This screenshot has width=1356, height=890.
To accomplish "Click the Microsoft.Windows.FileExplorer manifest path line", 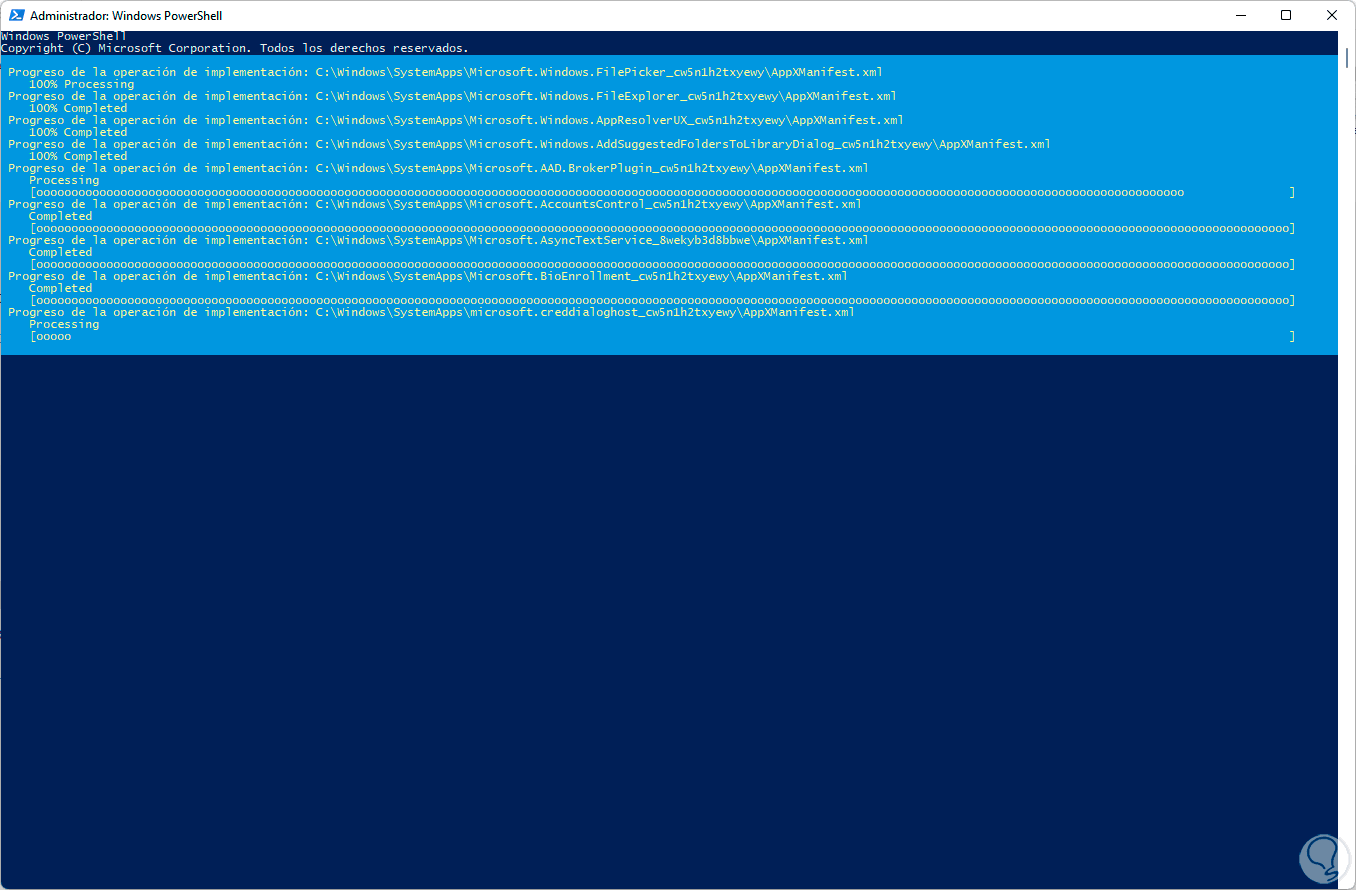I will coord(452,96).
